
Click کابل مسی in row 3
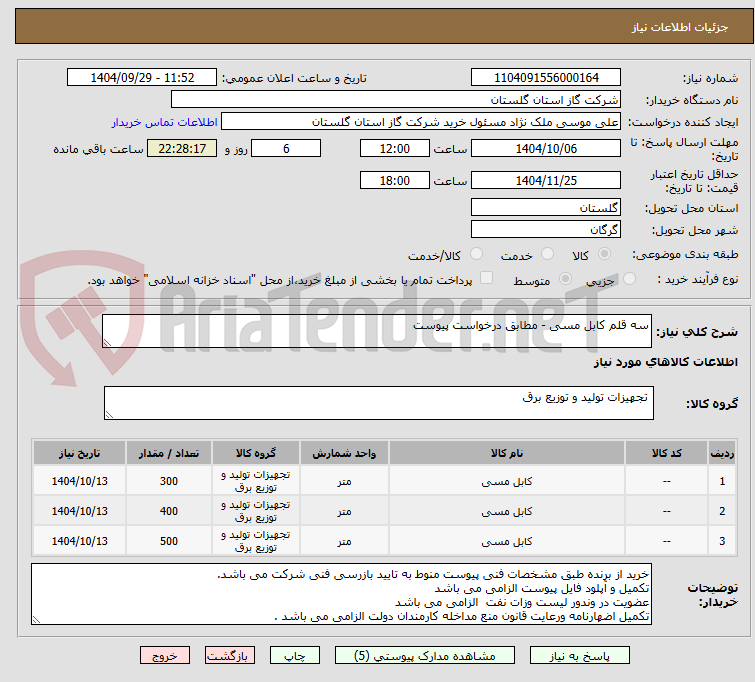pyautogui.click(x=507, y=541)
